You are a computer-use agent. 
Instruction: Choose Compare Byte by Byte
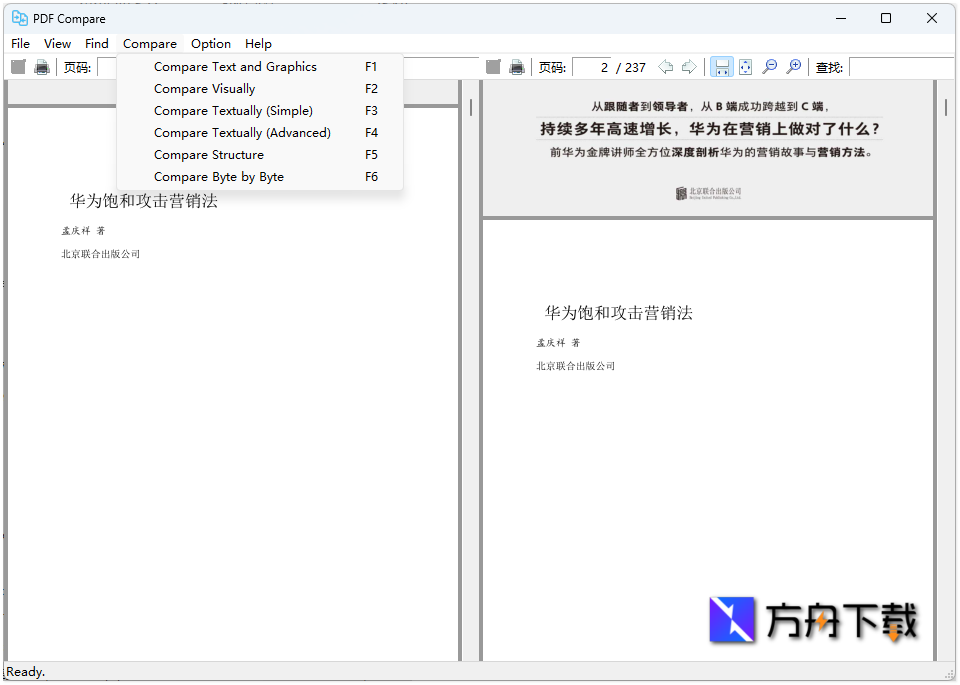260,177
